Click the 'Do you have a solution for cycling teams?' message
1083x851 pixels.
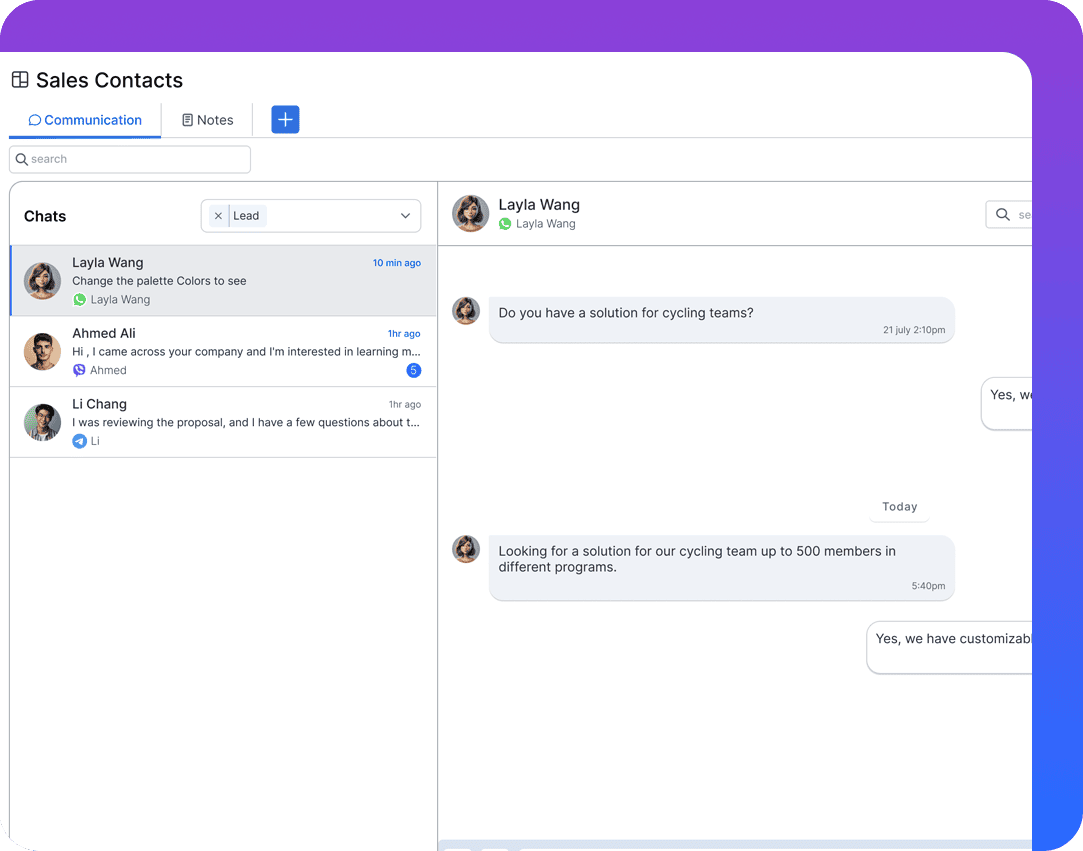[x=722, y=320]
